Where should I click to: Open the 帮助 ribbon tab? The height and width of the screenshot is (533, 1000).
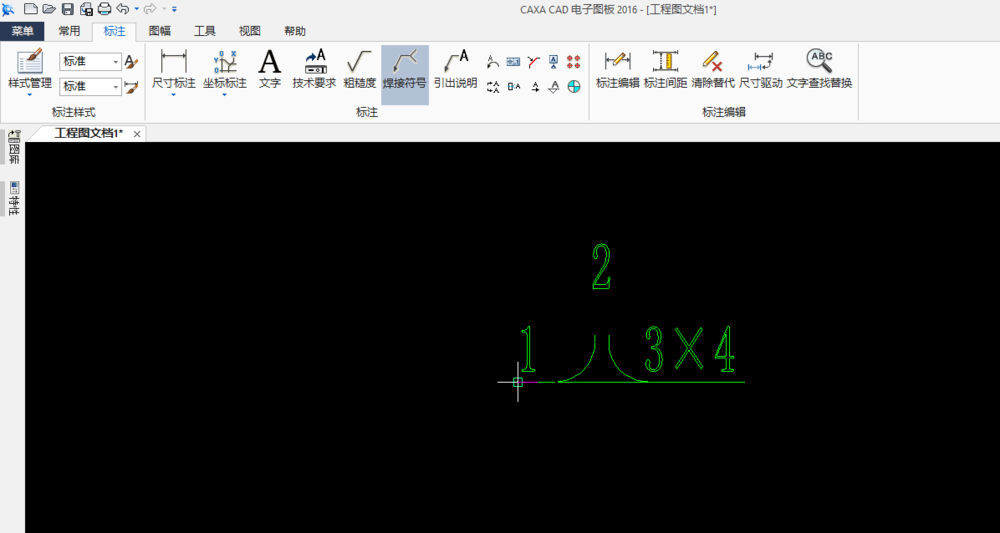tap(295, 31)
